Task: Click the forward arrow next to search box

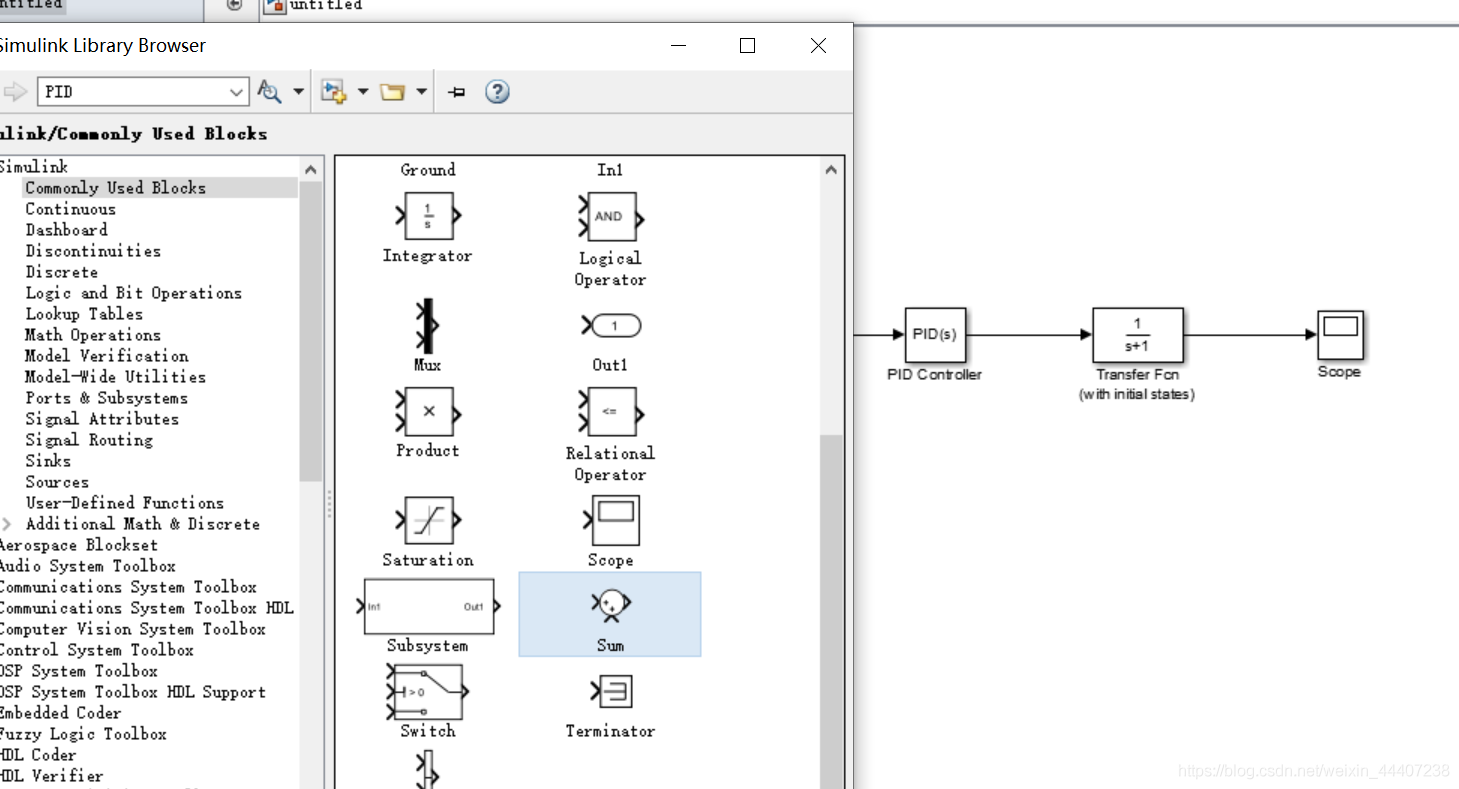Action: click(x=15, y=92)
